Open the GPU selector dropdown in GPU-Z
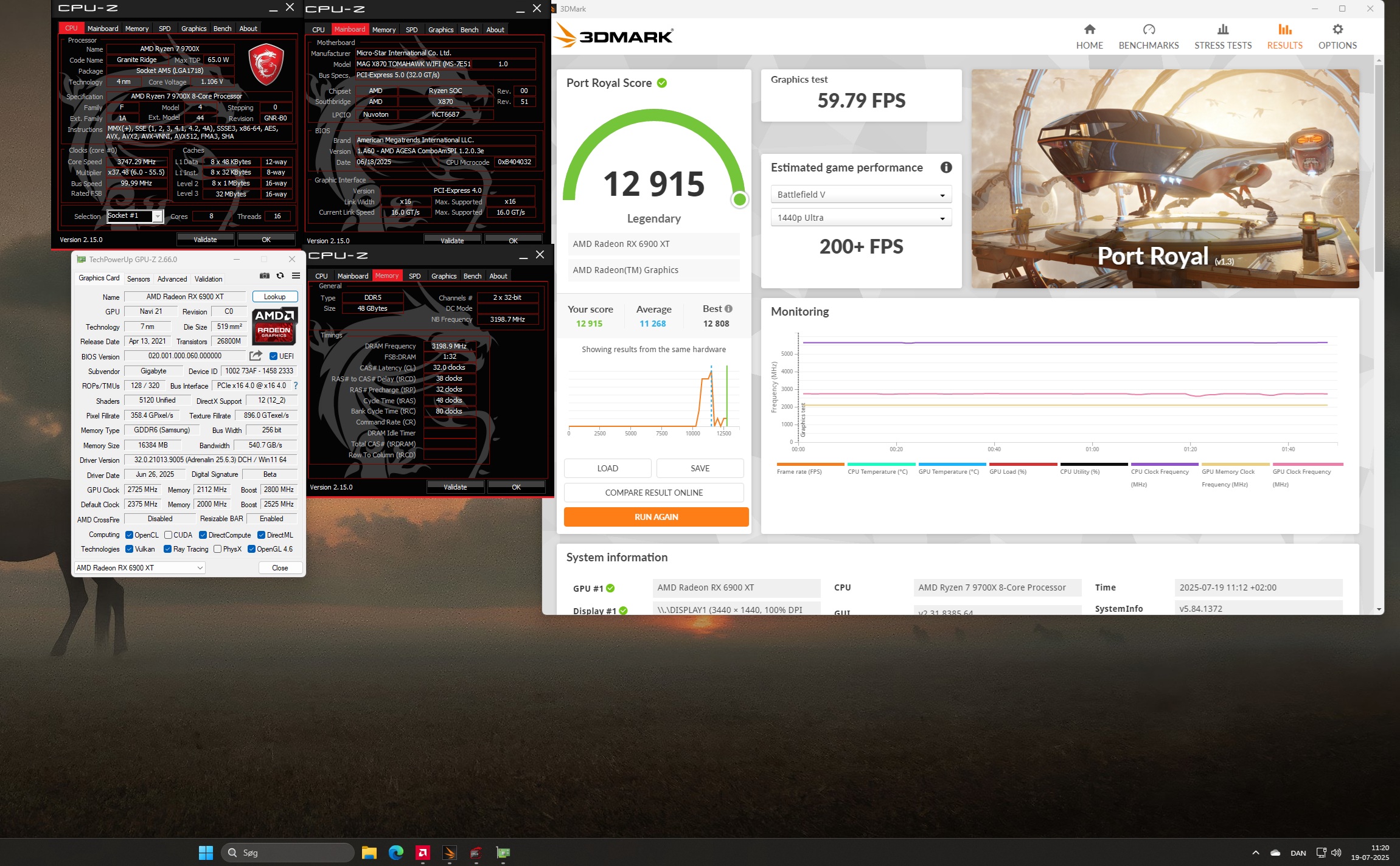Image resolution: width=1400 pixels, height=866 pixels. (x=139, y=567)
